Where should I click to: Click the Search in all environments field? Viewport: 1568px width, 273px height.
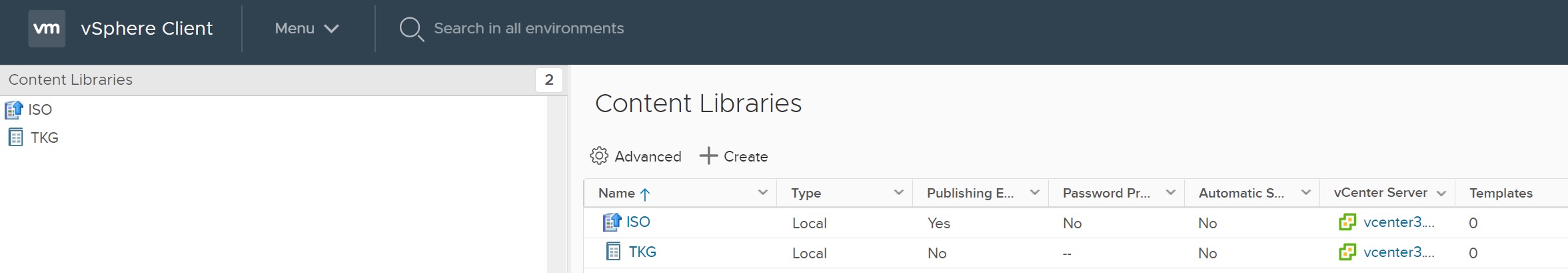tap(528, 29)
